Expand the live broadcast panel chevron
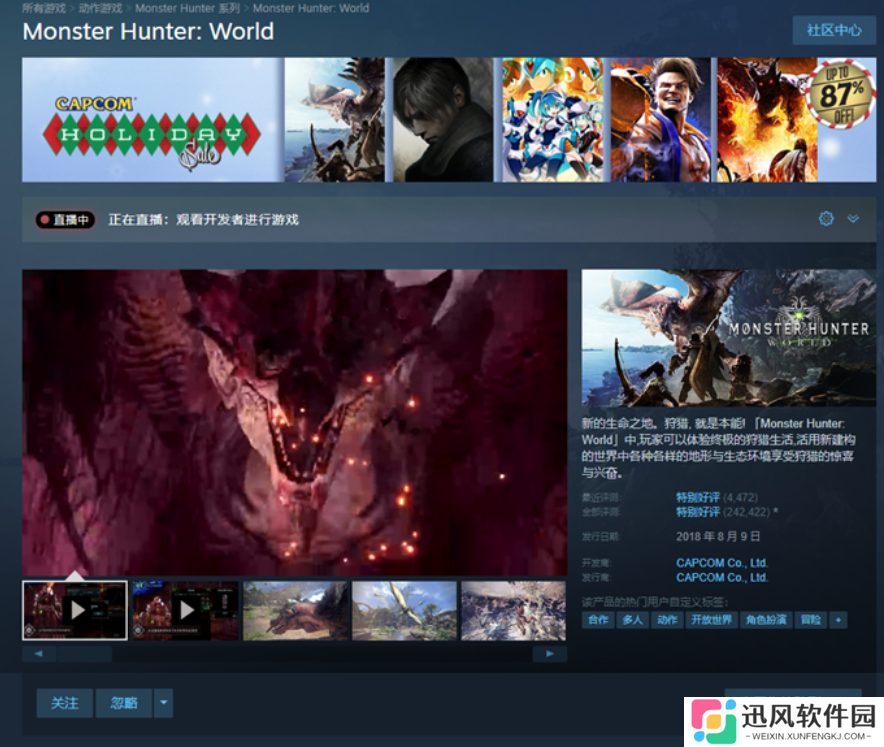This screenshot has height=747, width=884. pos(853,219)
